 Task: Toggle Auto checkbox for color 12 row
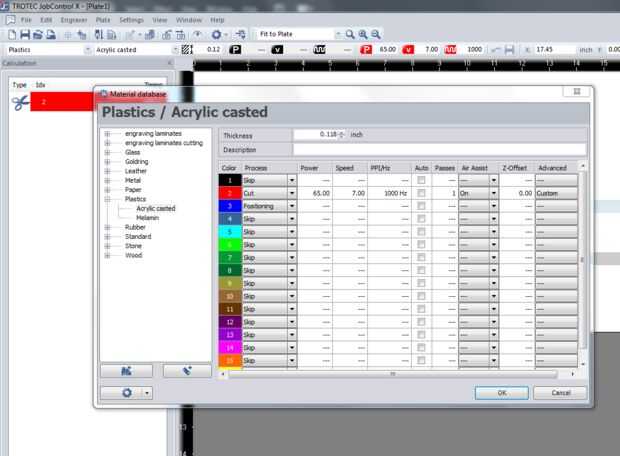[x=422, y=322]
